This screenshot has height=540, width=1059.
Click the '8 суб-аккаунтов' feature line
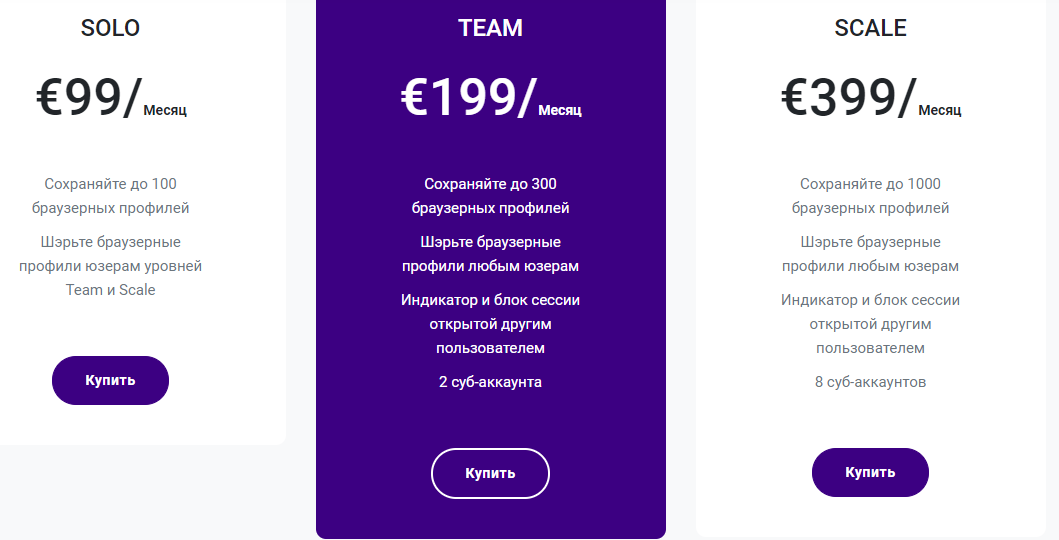click(x=870, y=382)
